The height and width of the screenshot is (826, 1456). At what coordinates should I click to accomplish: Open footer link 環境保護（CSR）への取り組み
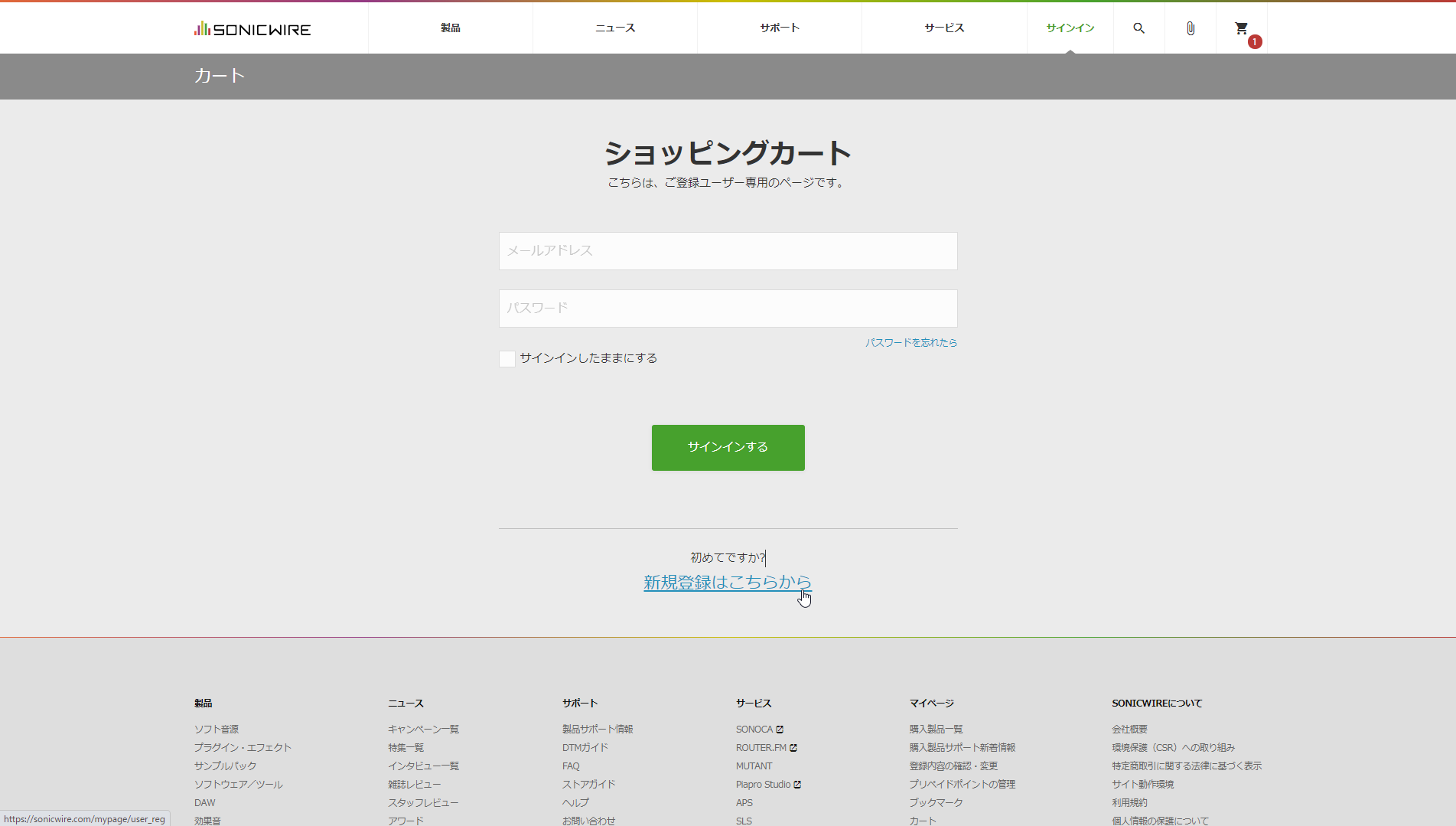coord(1173,748)
